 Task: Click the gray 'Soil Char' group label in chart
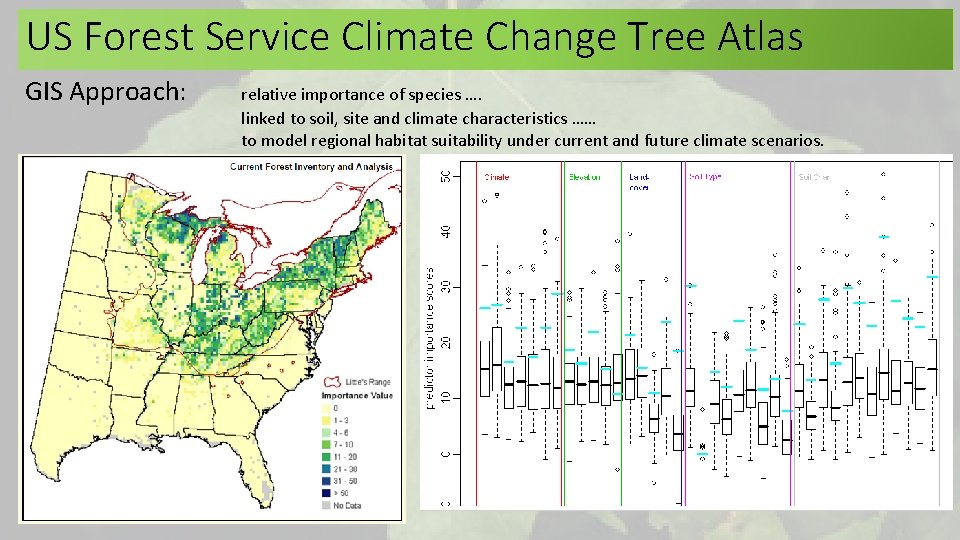point(814,177)
